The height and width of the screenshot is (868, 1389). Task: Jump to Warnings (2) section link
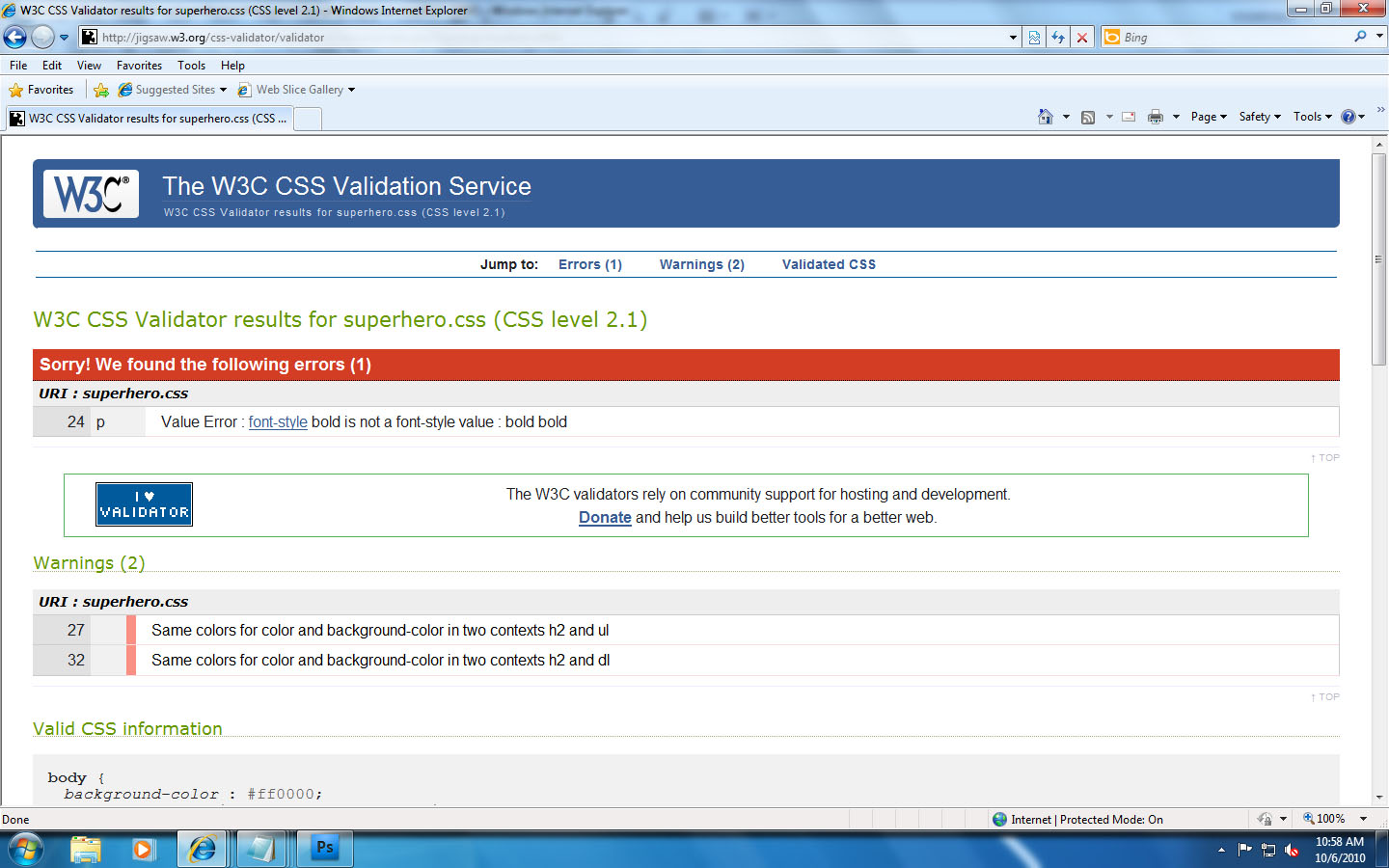pyautogui.click(x=701, y=264)
